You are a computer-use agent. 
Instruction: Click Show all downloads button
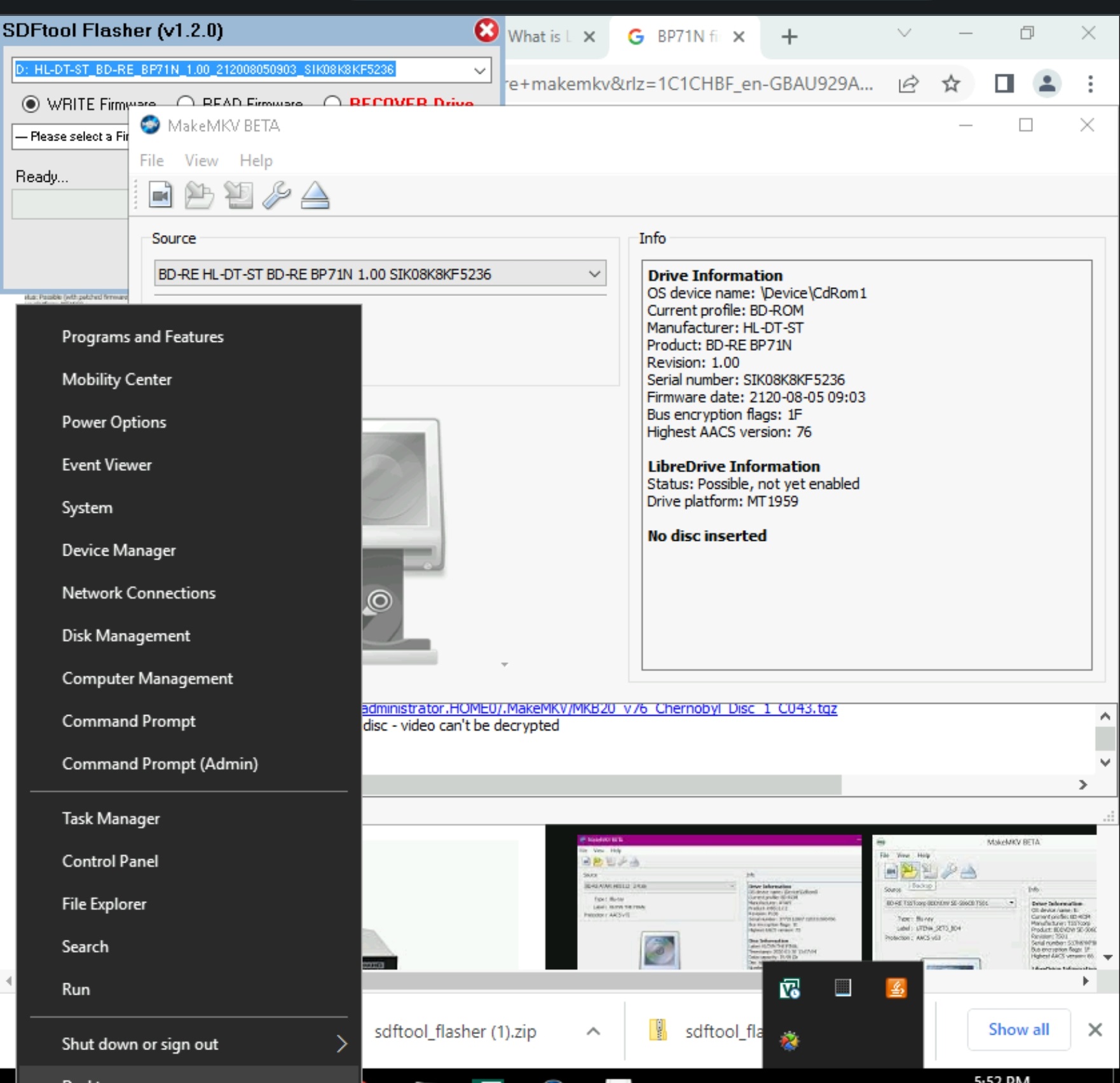click(x=1018, y=1030)
